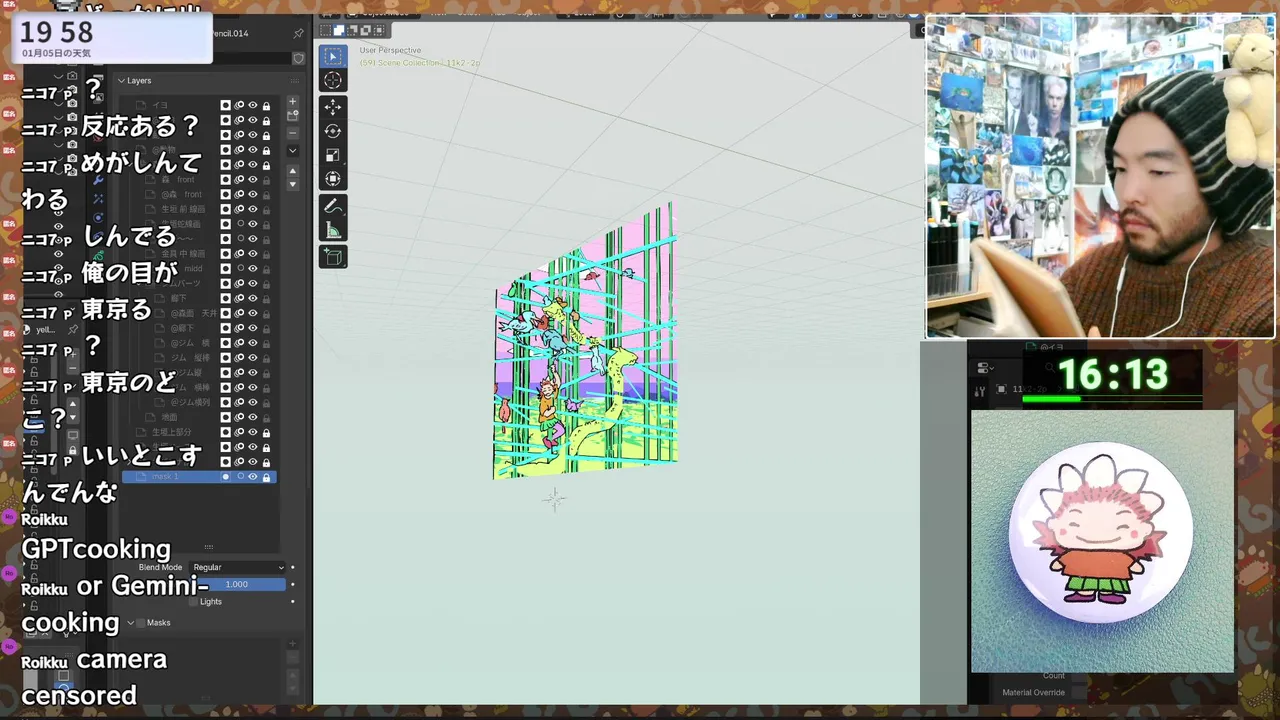Toggle the pin icon in properties header
The width and height of the screenshot is (1280, 720).
(x=298, y=33)
